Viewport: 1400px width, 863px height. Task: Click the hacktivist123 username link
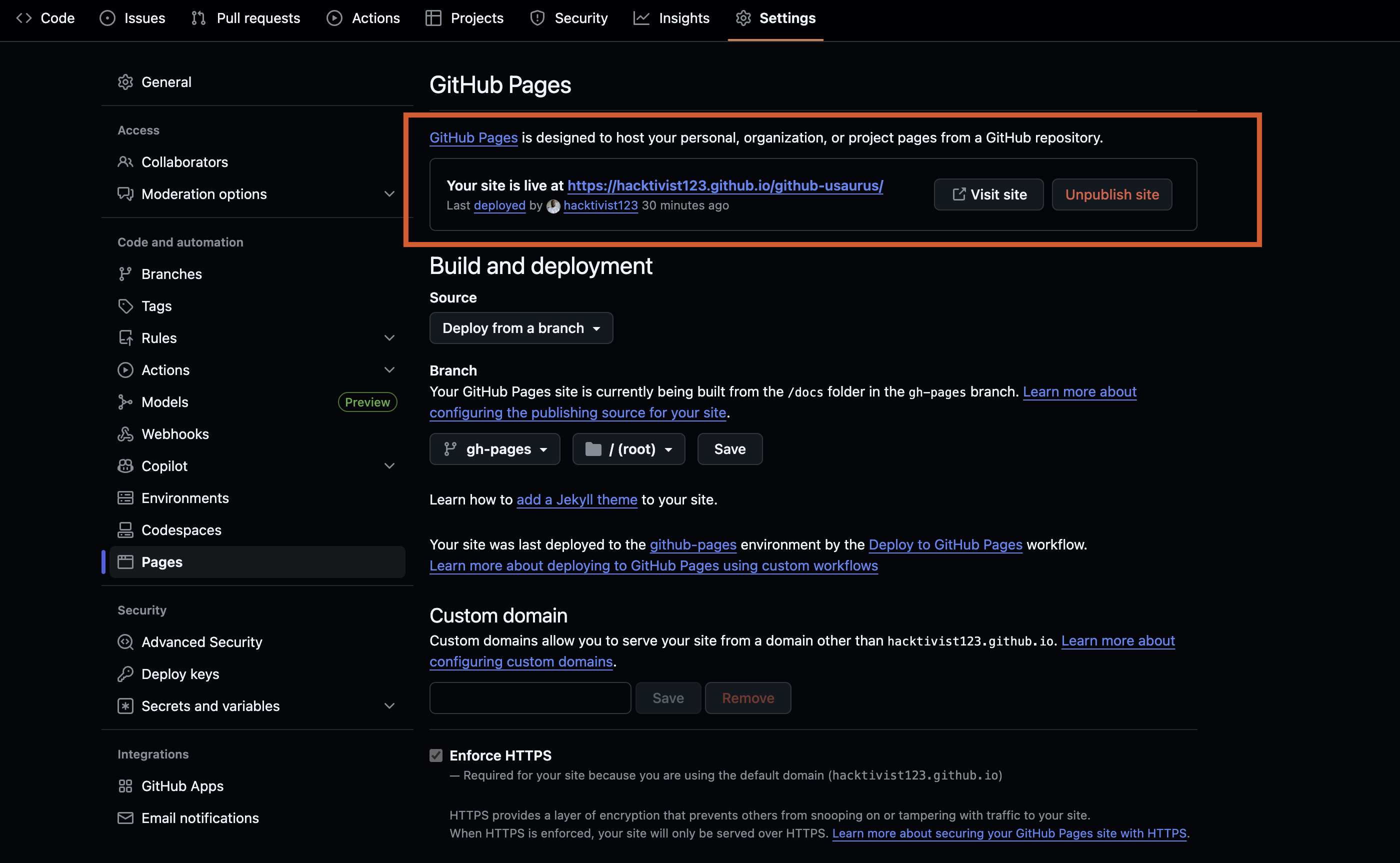pos(600,205)
